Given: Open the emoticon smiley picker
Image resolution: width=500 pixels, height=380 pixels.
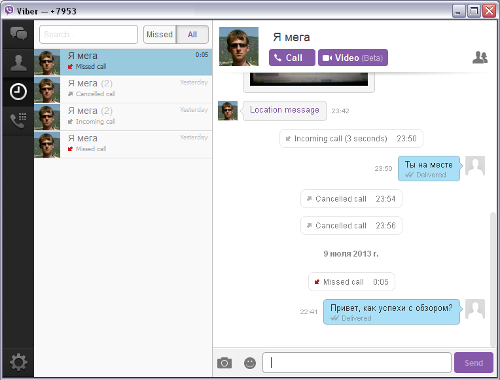Looking at the screenshot, I should tap(250, 363).
